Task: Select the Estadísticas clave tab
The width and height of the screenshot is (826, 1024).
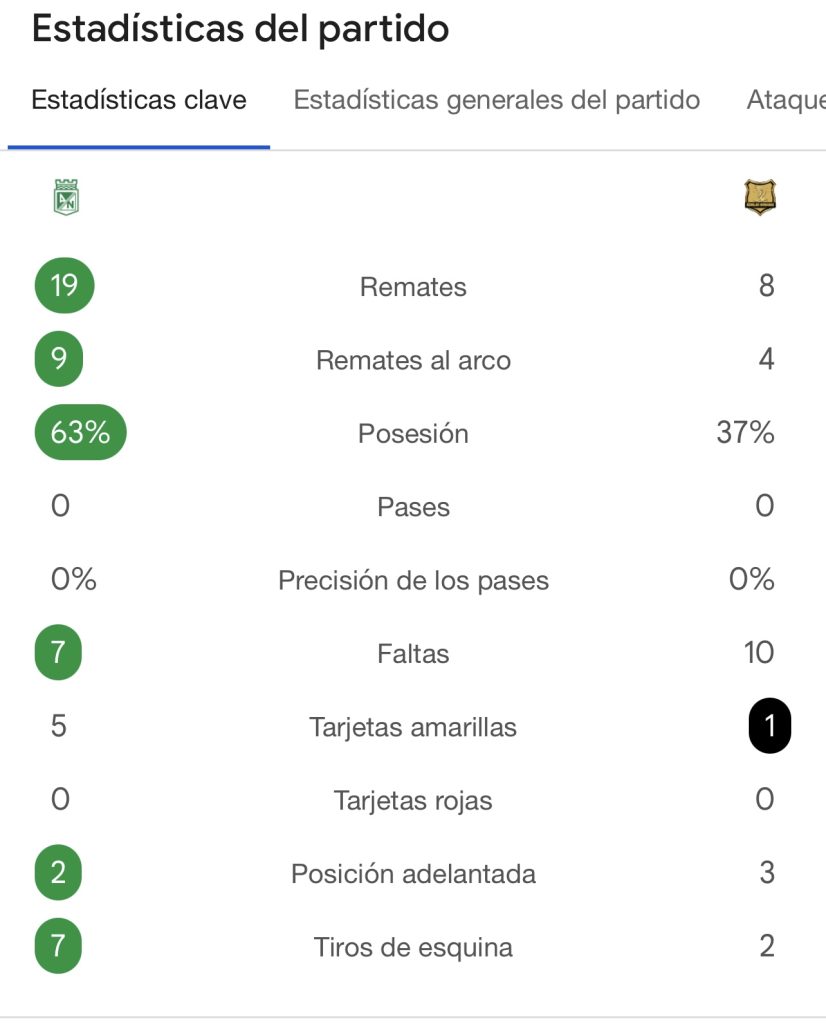Action: click(139, 101)
